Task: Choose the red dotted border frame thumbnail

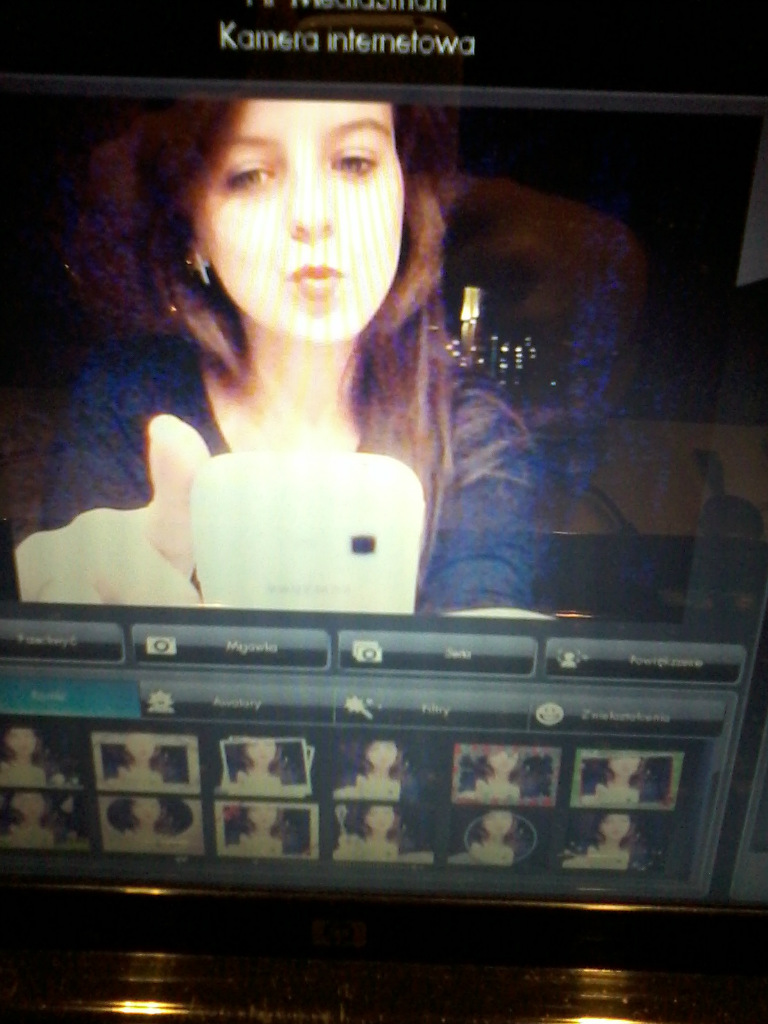Action: tap(506, 773)
